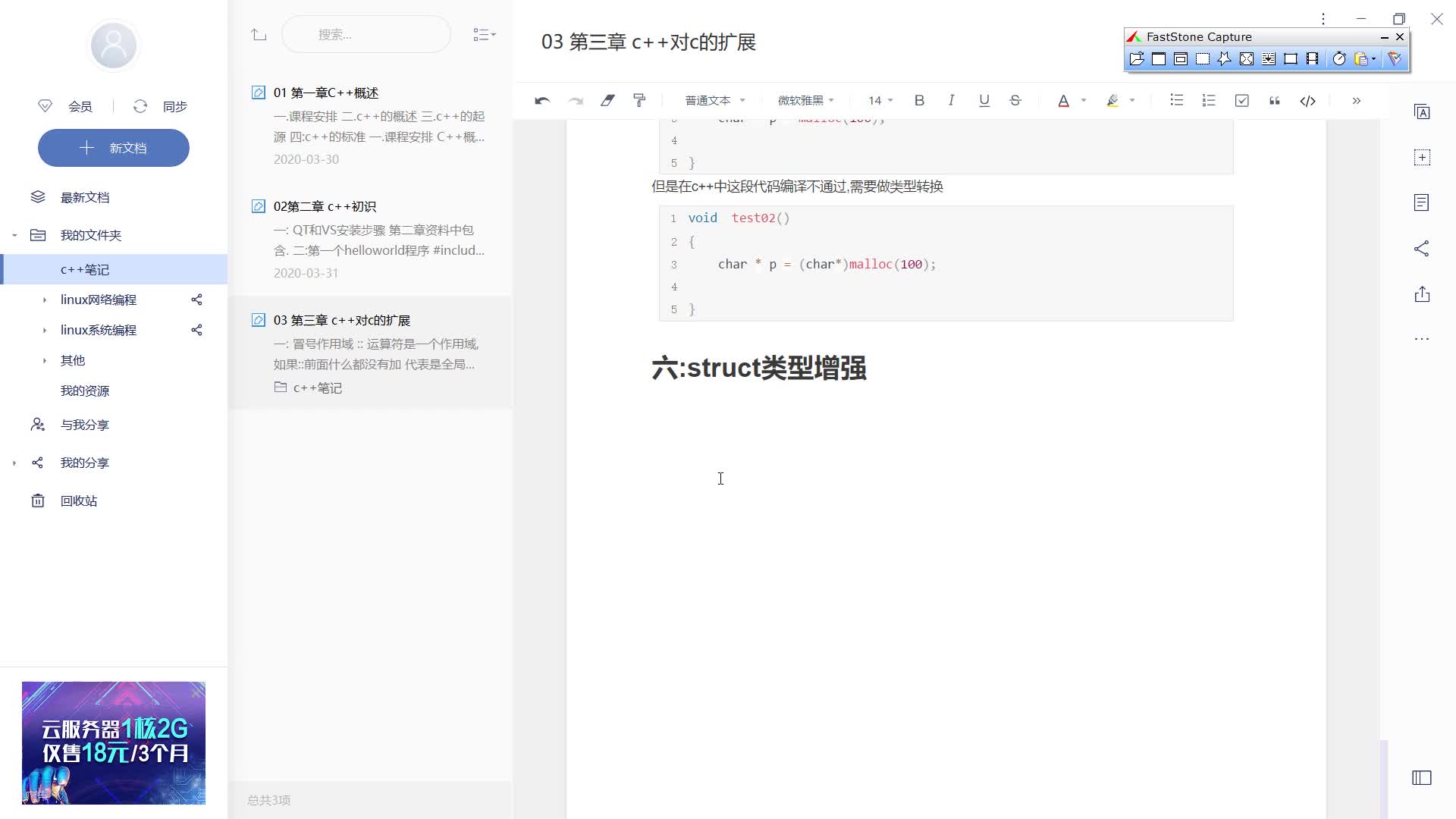Capture fixed-size region in FastStone
The image size is (1456, 819).
[1291, 58]
